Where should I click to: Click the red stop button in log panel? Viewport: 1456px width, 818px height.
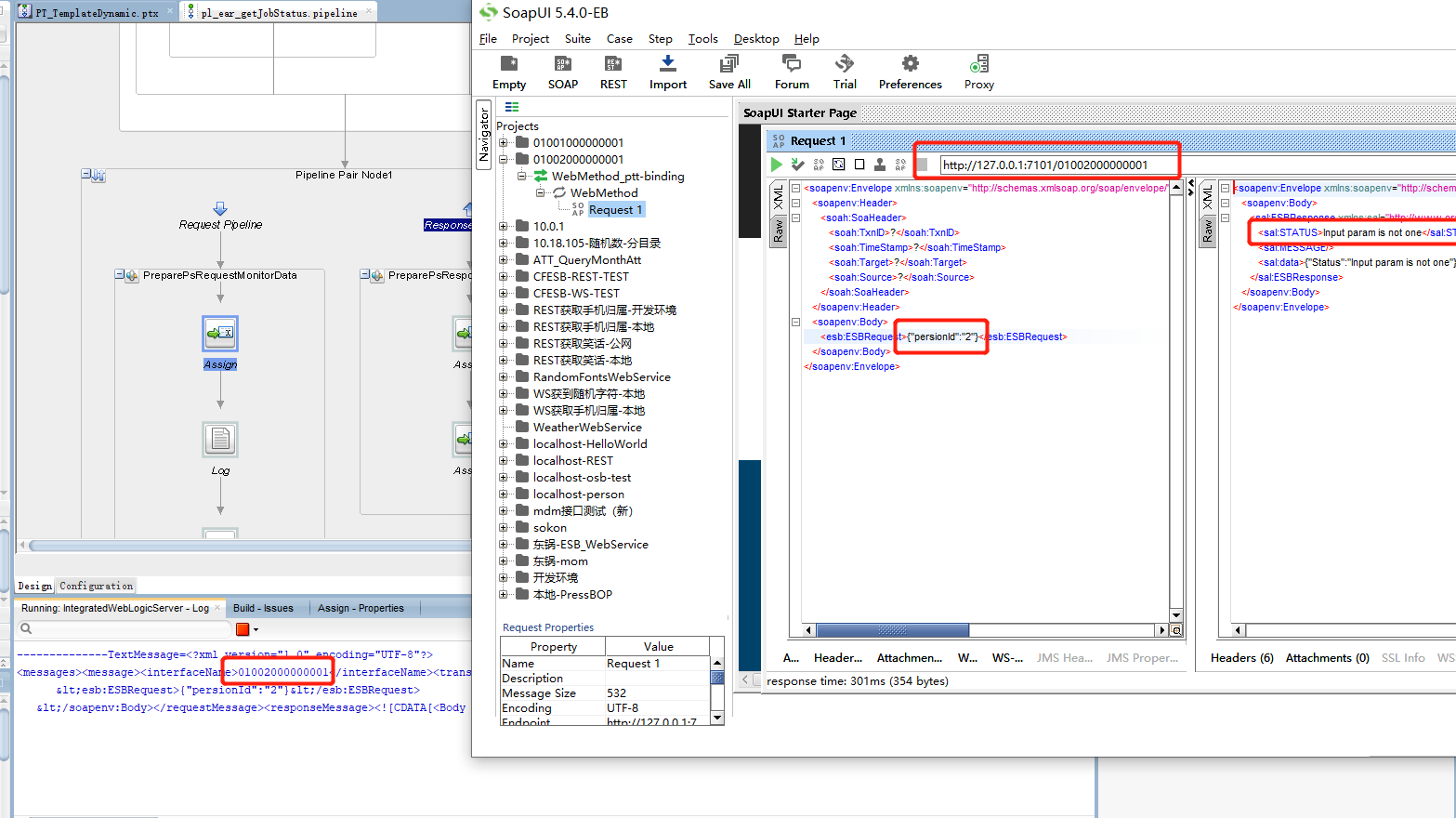click(243, 629)
